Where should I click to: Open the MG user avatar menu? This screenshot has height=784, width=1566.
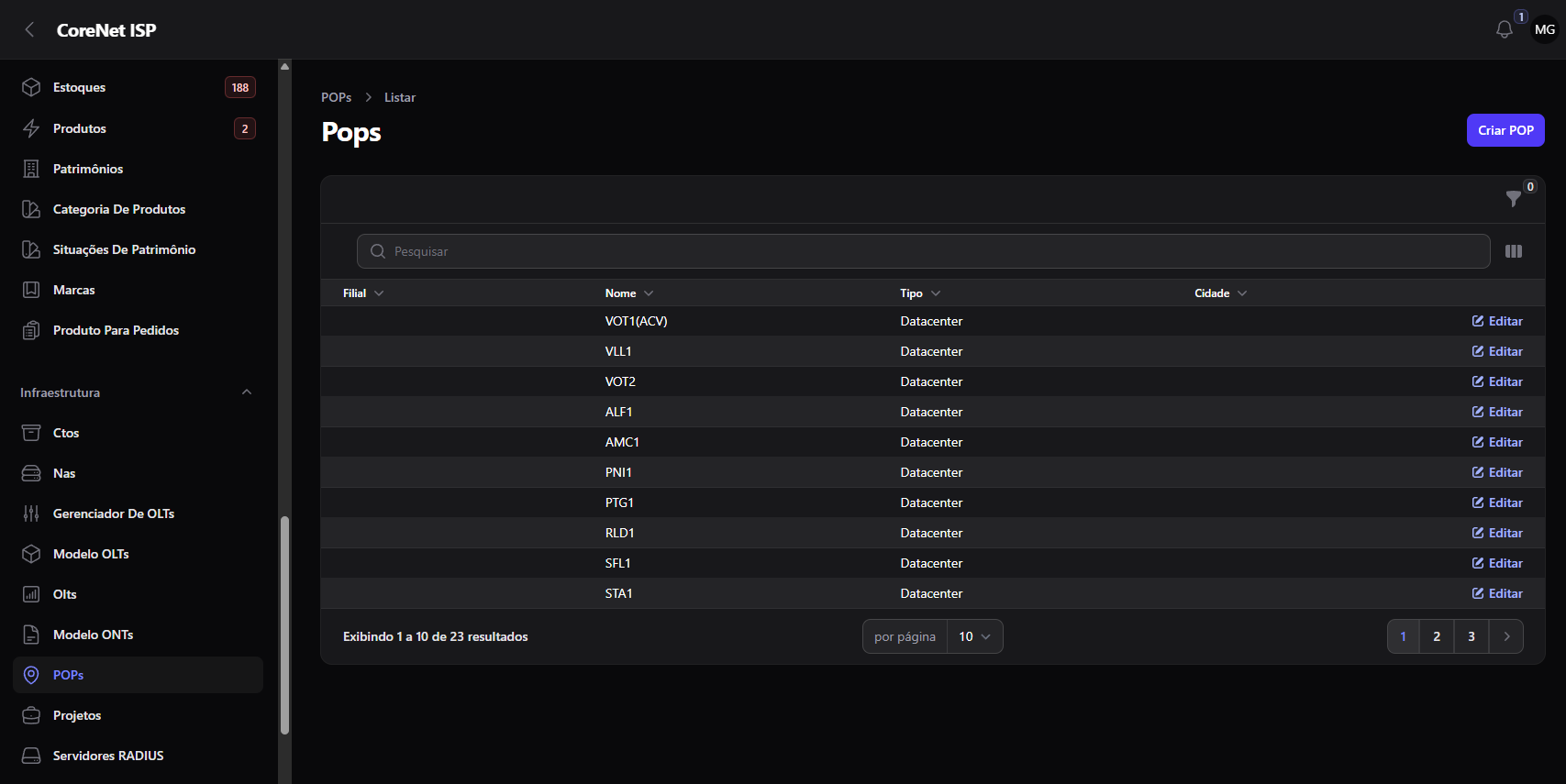pos(1545,29)
